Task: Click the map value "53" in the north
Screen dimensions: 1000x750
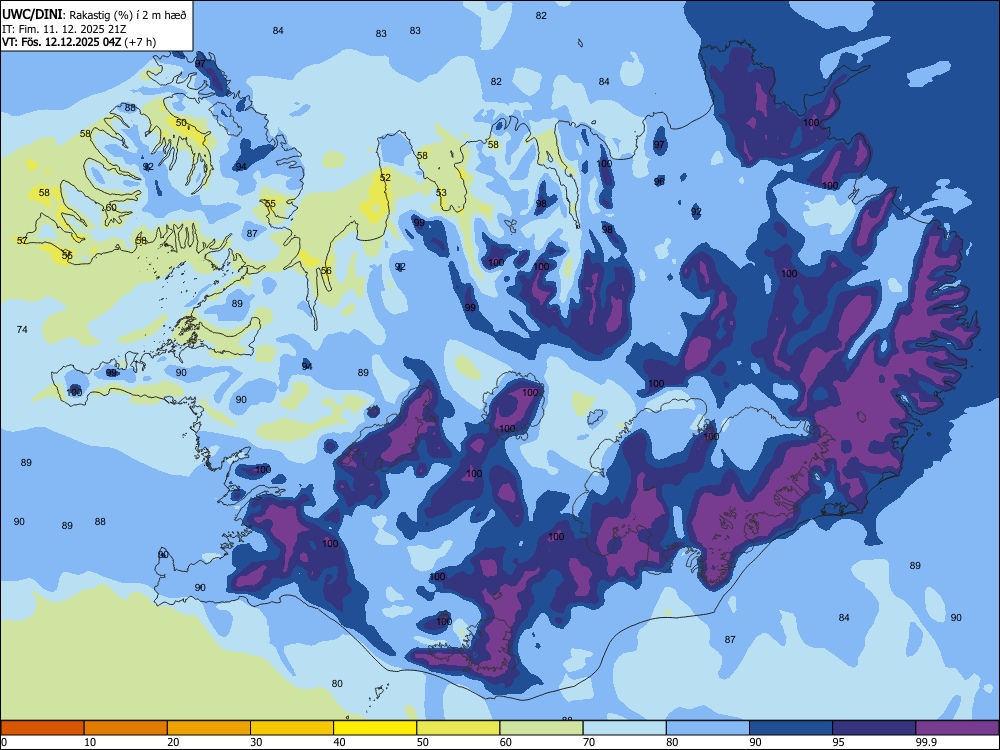Action: [441, 193]
